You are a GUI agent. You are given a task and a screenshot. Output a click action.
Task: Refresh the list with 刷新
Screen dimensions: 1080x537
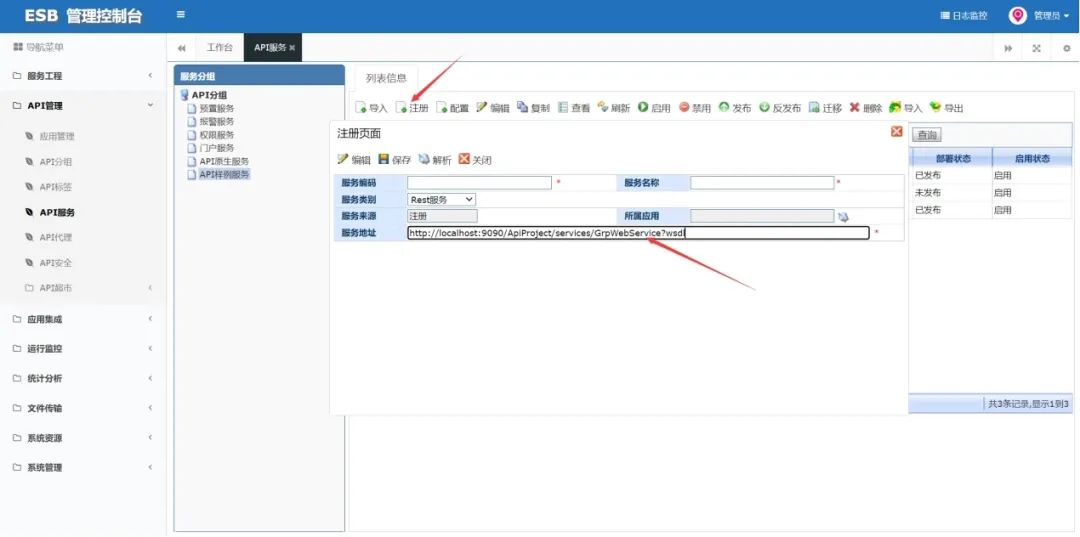(614, 108)
